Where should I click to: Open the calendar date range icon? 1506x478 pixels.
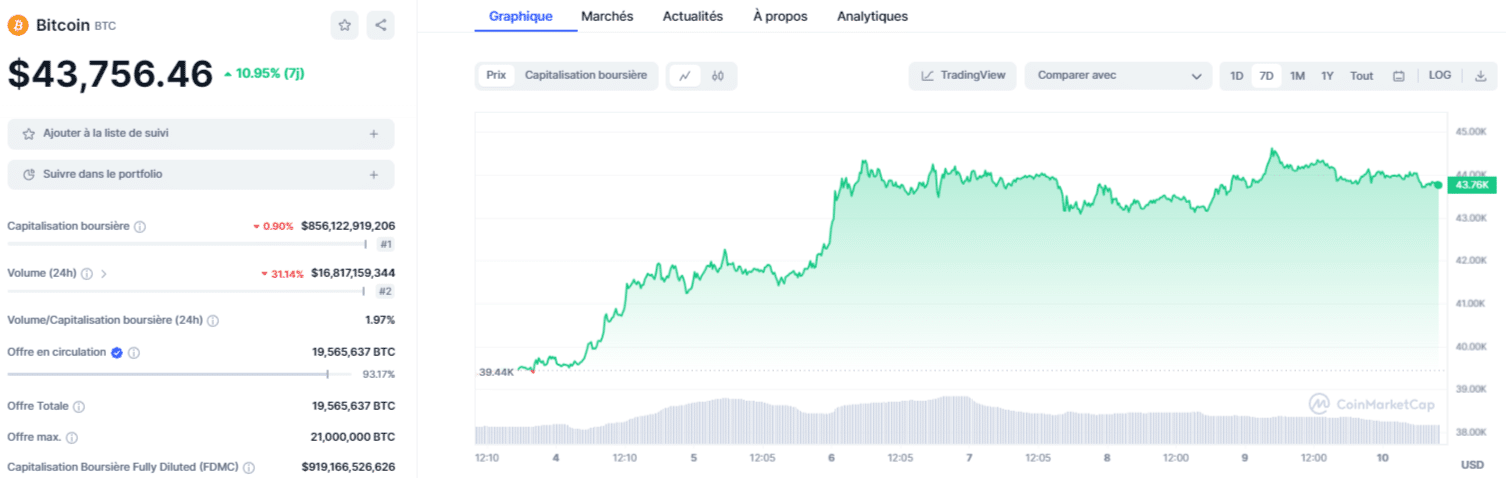[1399, 76]
